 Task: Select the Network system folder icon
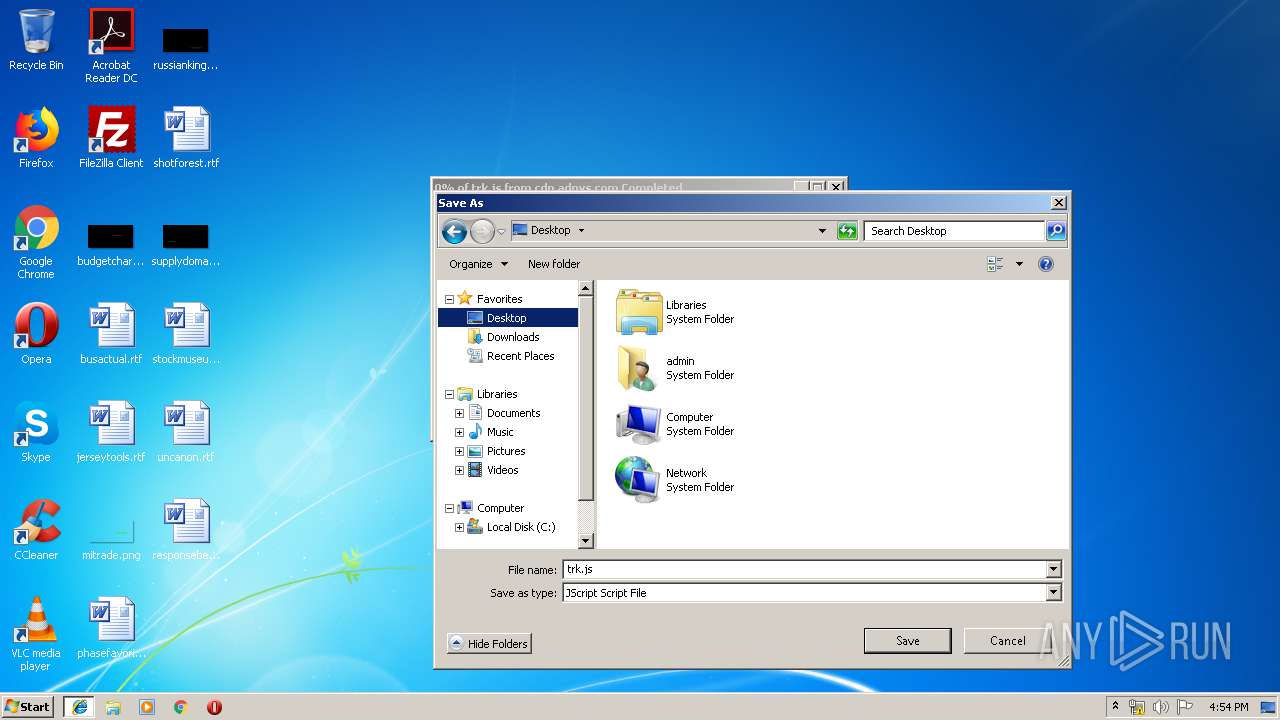coord(637,480)
